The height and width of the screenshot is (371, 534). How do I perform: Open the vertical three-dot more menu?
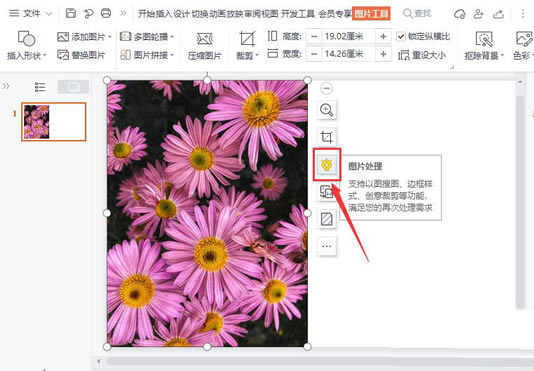tap(523, 14)
